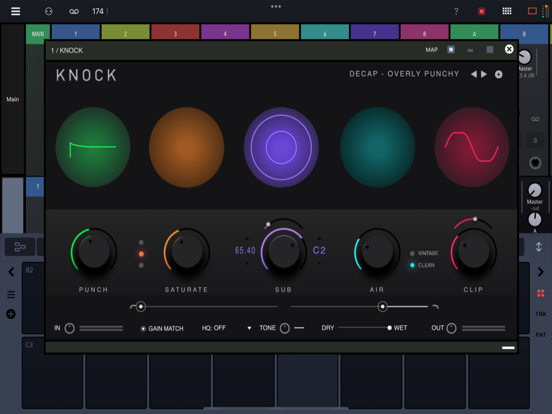
Task: Click the dry/wet mix slider handle
Action: (389, 328)
